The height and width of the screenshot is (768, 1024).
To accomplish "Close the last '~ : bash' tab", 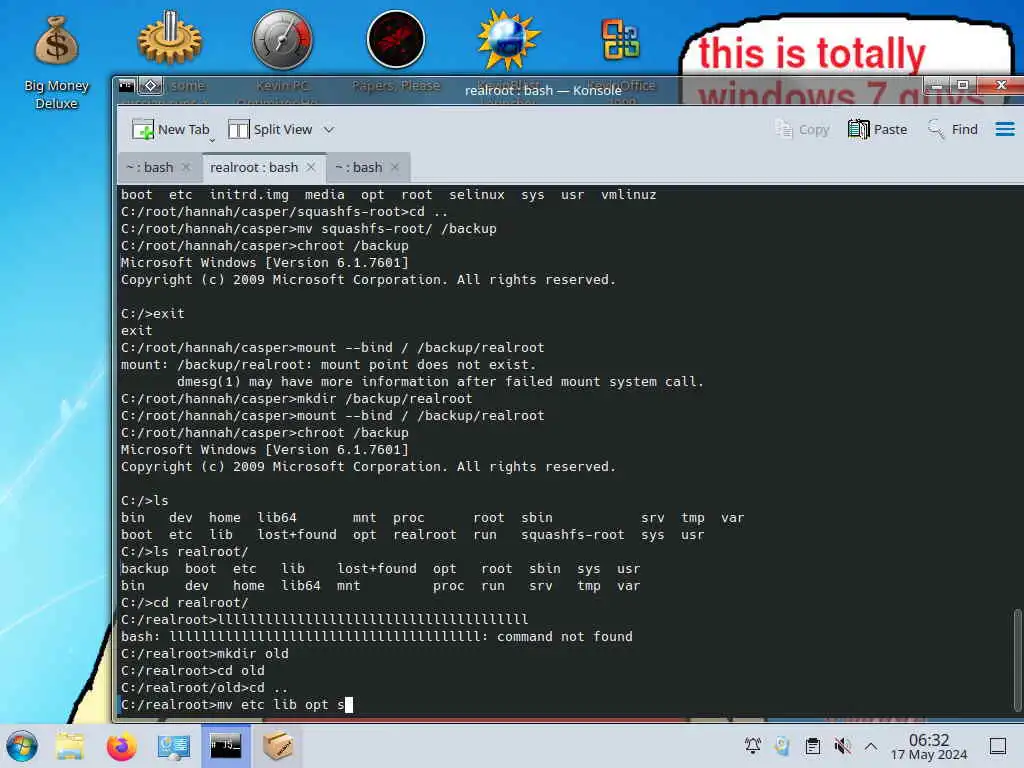I will point(394,167).
